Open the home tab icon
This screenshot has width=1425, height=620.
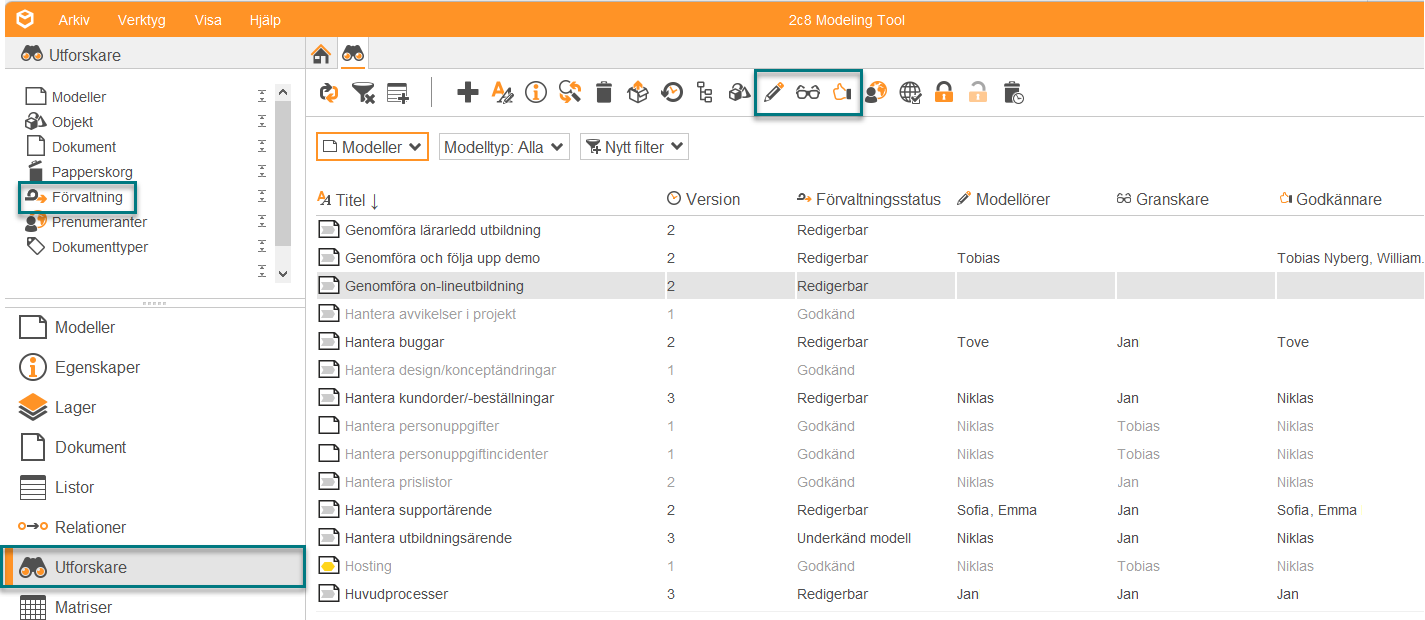point(321,54)
